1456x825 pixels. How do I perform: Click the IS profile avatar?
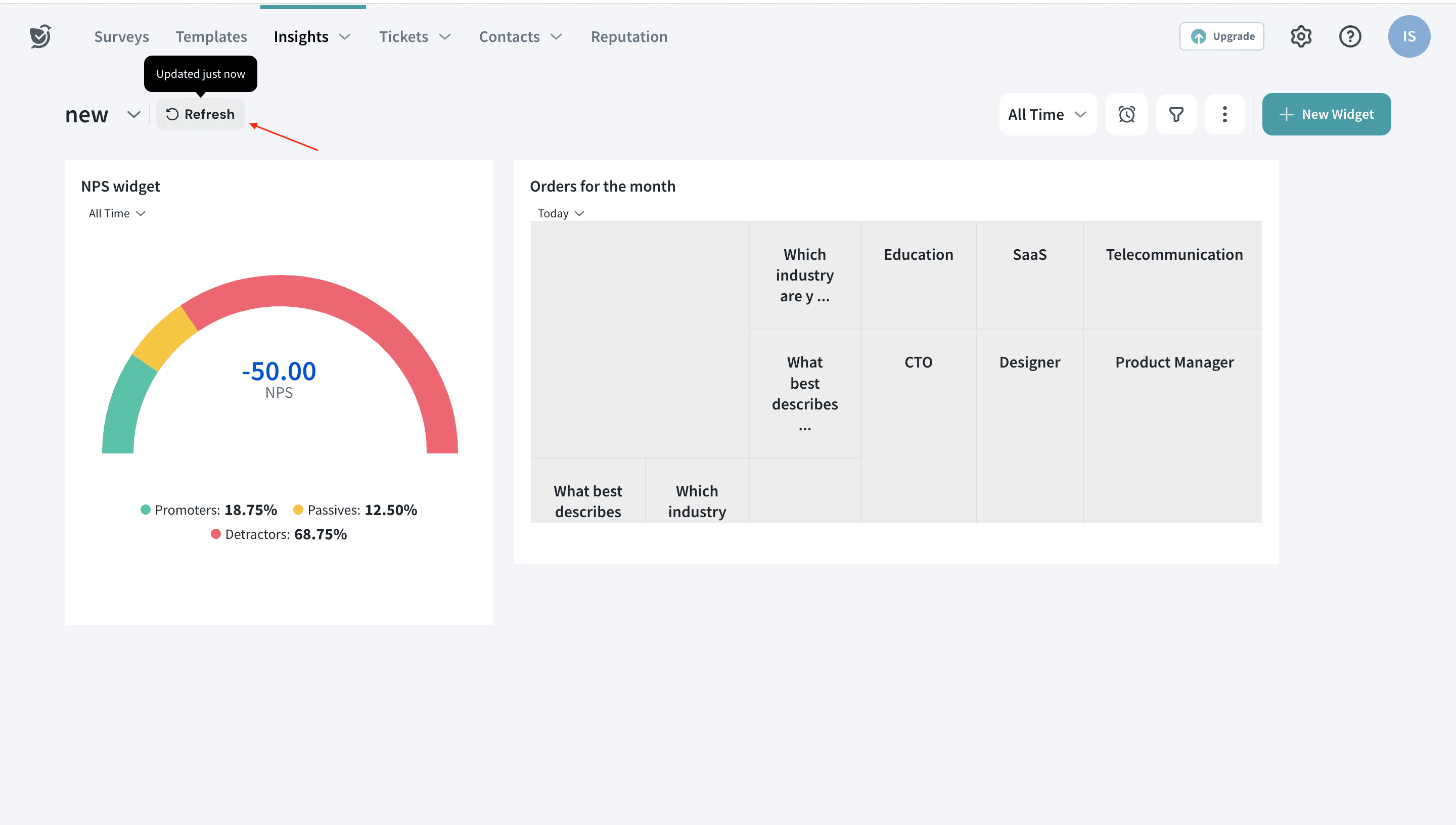(1408, 36)
